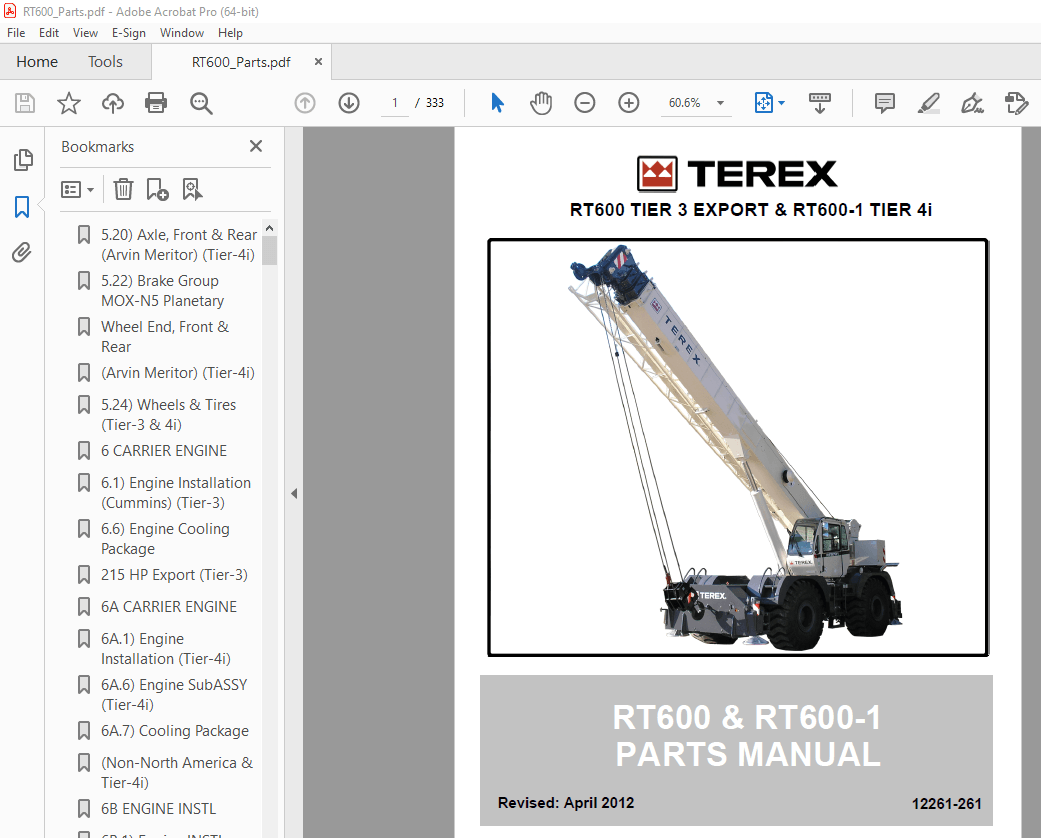Viewport: 1041px width, 838px height.
Task: Collapse the left panel with the arrow
Action: (293, 493)
